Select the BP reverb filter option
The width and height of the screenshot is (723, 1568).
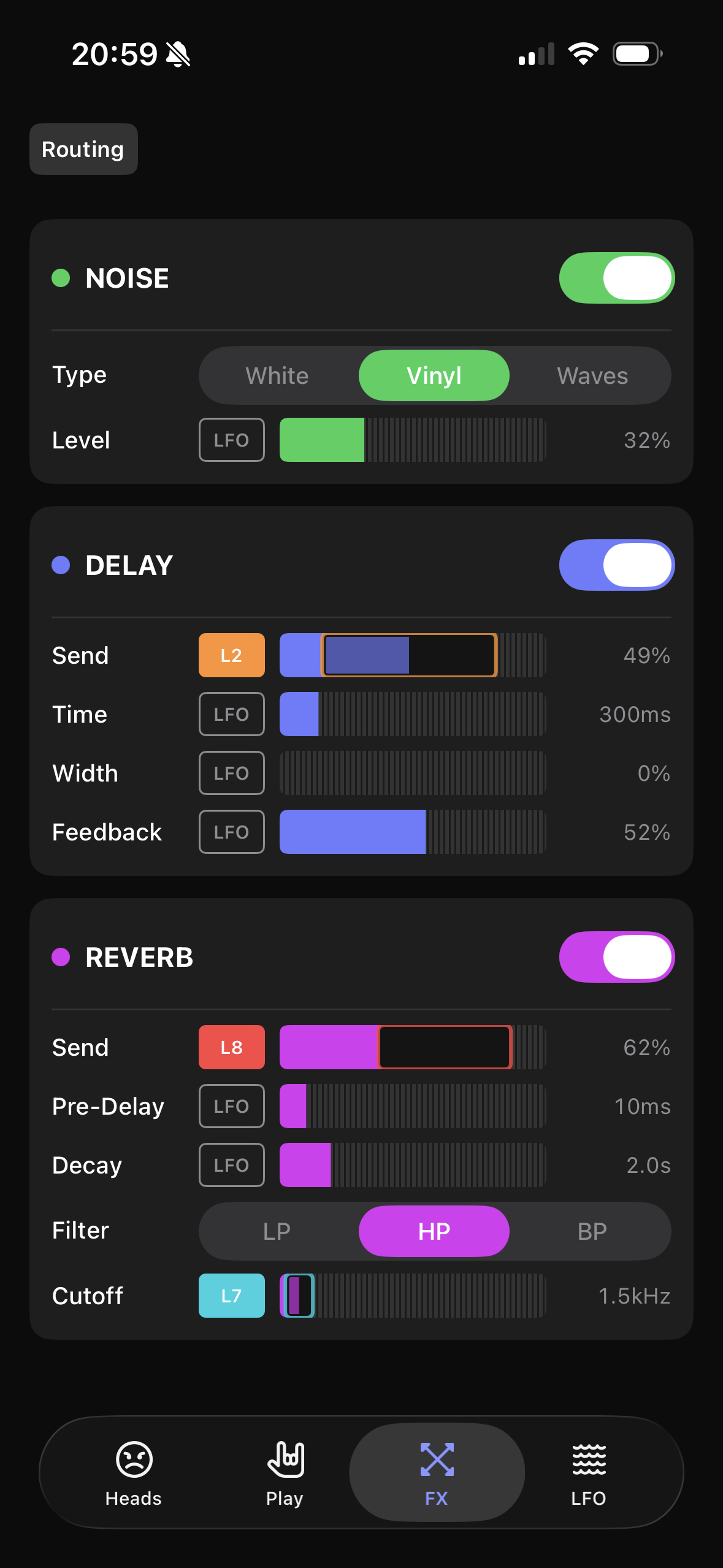click(592, 1231)
